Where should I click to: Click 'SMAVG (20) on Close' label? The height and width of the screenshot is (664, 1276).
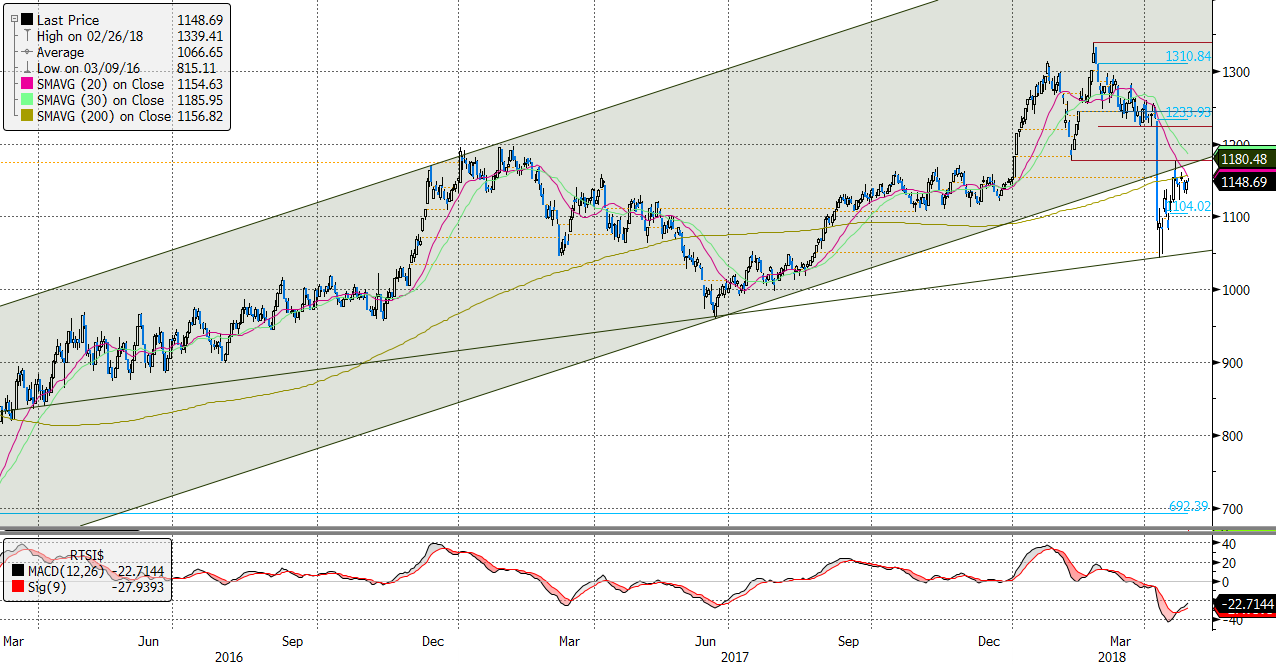(100, 84)
